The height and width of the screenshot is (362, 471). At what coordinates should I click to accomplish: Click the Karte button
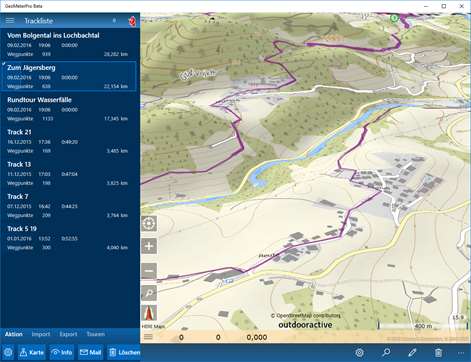click(32, 353)
